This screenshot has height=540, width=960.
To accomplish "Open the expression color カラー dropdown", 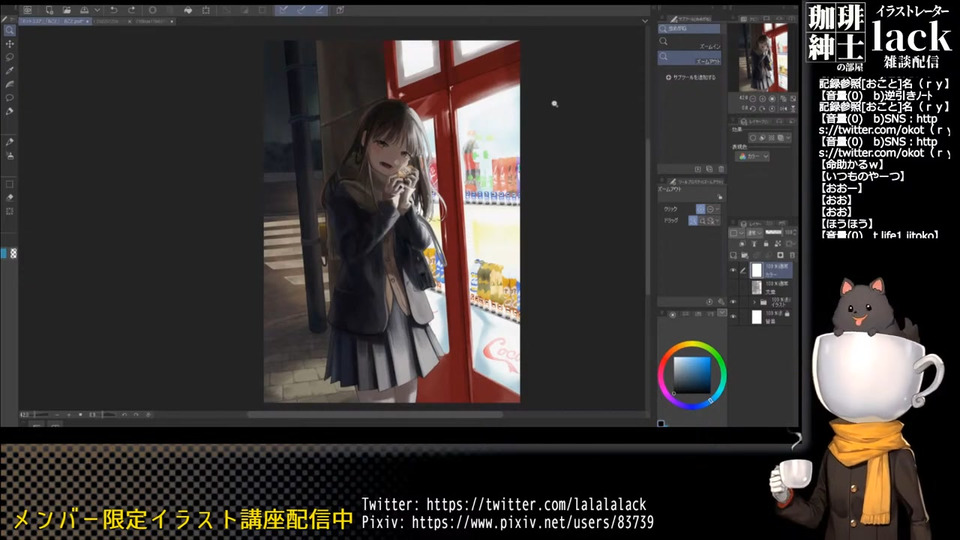I will coord(753,157).
